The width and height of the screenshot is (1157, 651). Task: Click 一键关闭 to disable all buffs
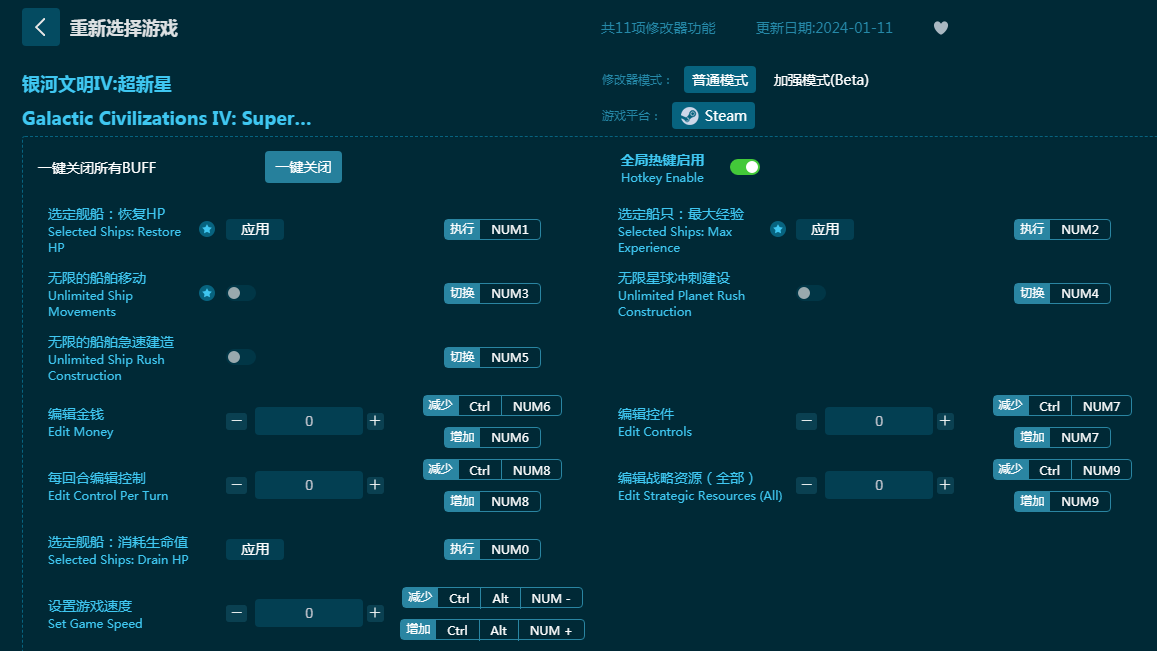pyautogui.click(x=303, y=167)
